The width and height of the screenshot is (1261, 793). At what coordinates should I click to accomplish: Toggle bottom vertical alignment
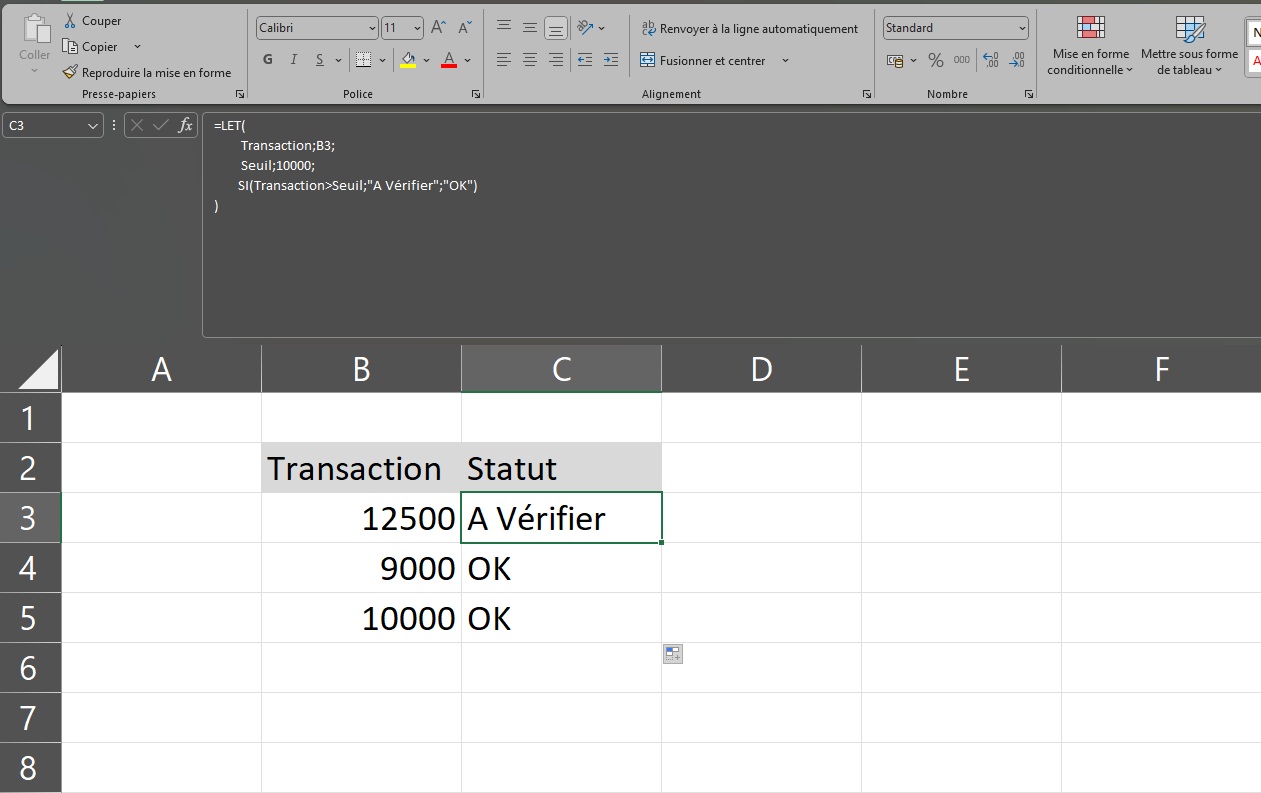pos(556,28)
